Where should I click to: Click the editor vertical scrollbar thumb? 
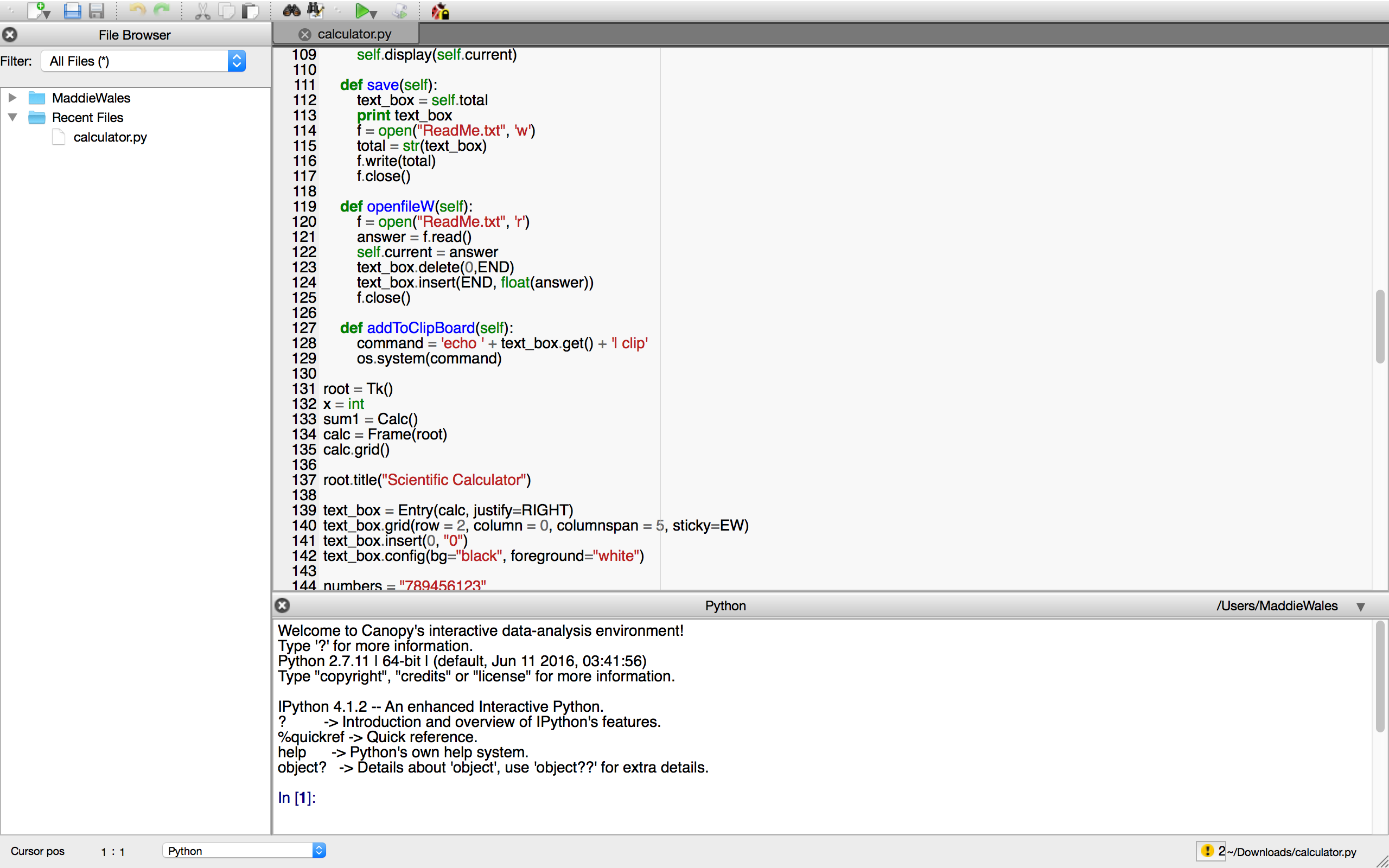click(x=1380, y=327)
